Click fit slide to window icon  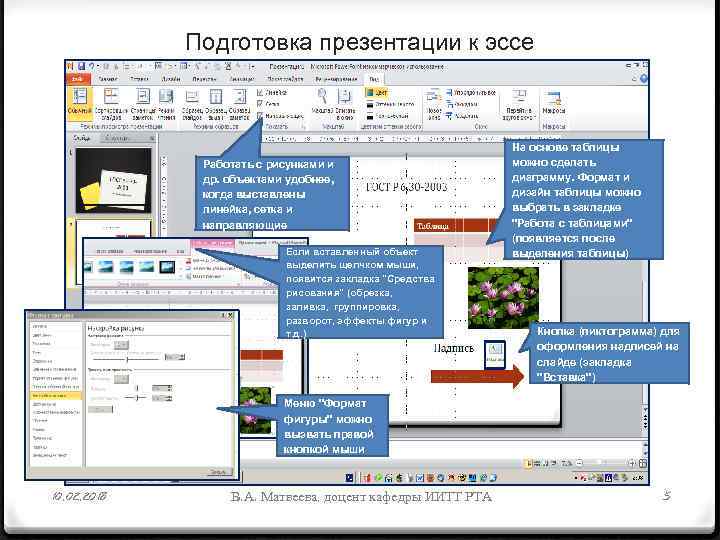pos(643,464)
